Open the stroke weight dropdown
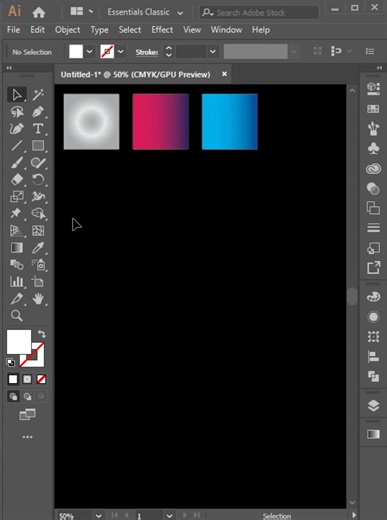This screenshot has width=387, height=520. 212,52
